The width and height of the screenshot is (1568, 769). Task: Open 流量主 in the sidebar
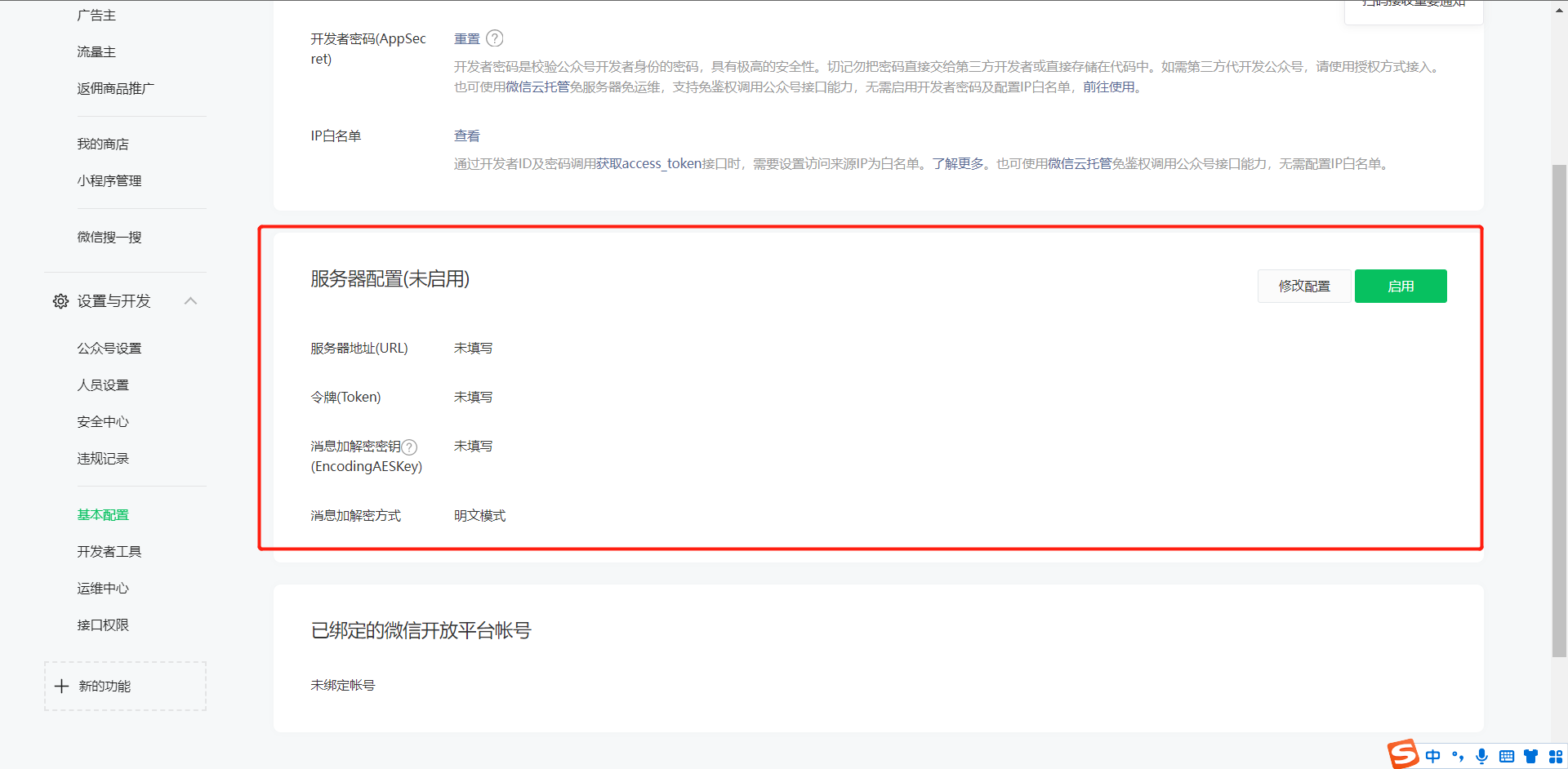pos(96,52)
